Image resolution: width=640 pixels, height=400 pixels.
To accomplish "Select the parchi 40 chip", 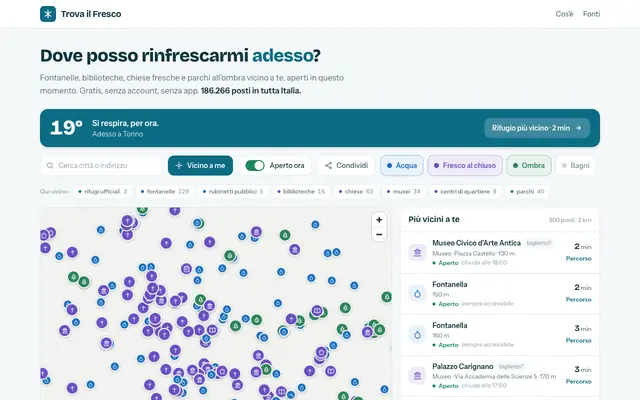I will 527,191.
